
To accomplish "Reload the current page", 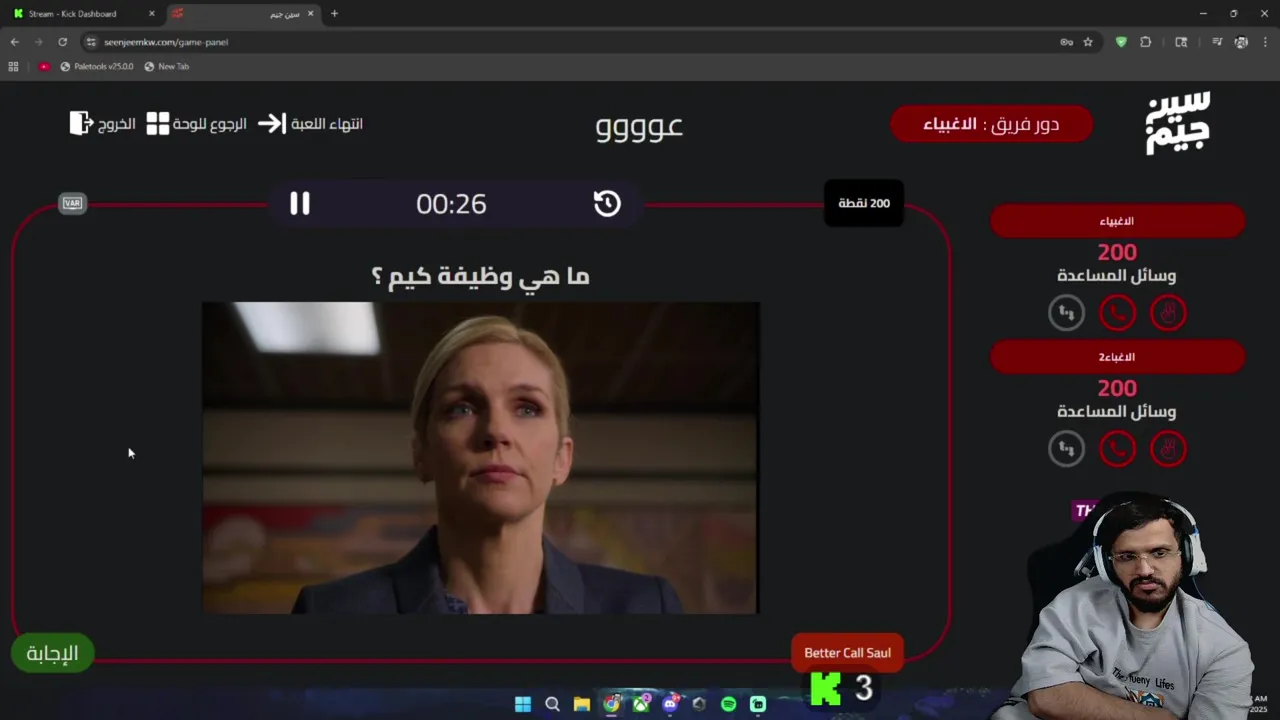I will pos(62,42).
